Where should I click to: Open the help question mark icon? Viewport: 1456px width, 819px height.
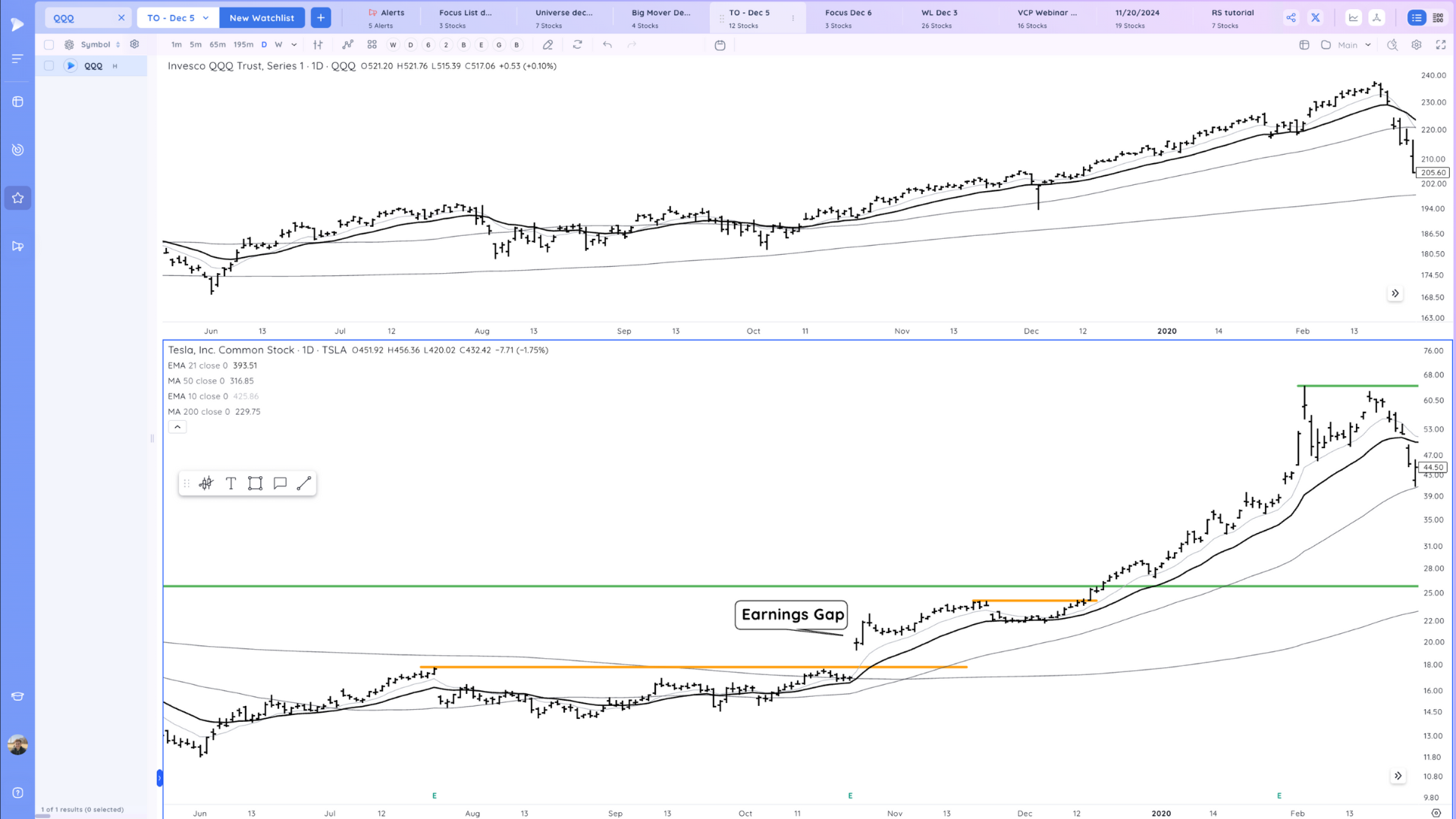(x=17, y=792)
